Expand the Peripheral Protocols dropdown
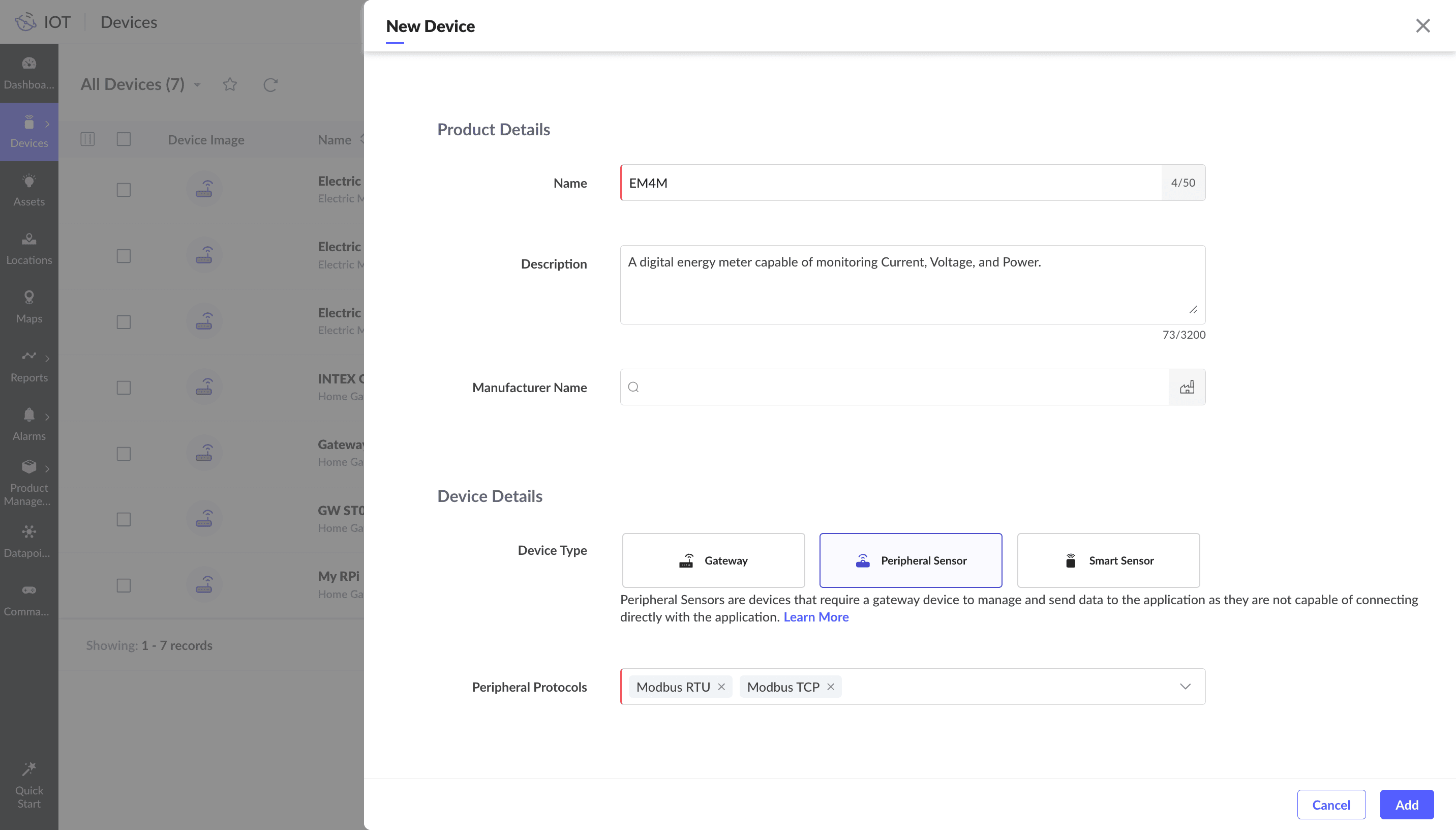Image resolution: width=1456 pixels, height=830 pixels. coord(1185,687)
